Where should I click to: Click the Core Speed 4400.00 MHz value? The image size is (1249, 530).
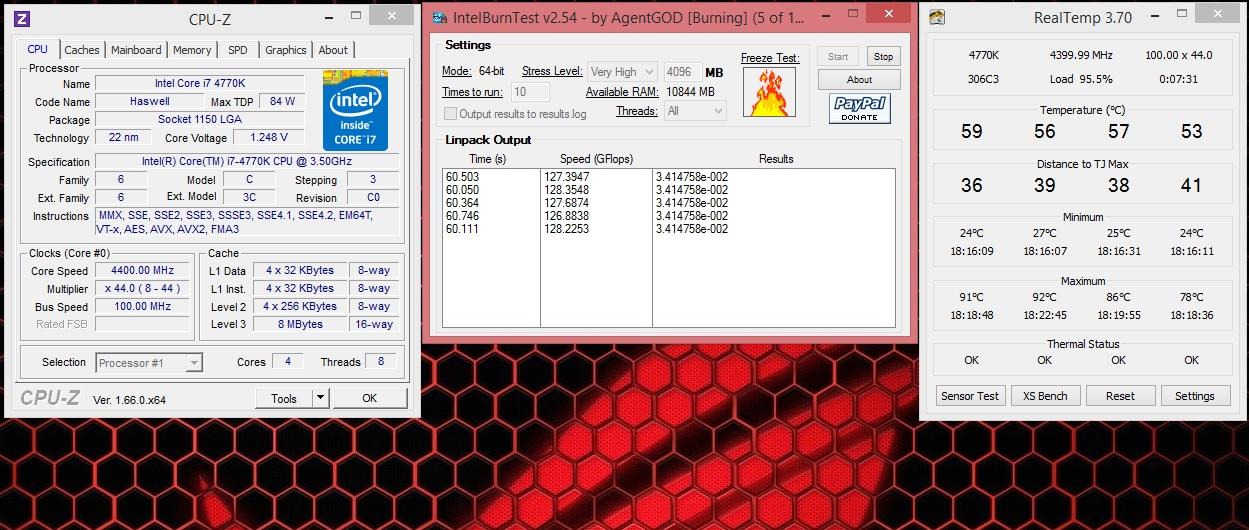click(x=142, y=271)
